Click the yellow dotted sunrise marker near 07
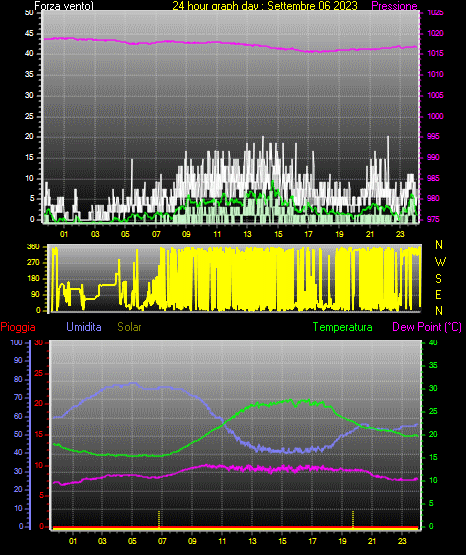The width and height of the screenshot is (466, 555). 159,519
